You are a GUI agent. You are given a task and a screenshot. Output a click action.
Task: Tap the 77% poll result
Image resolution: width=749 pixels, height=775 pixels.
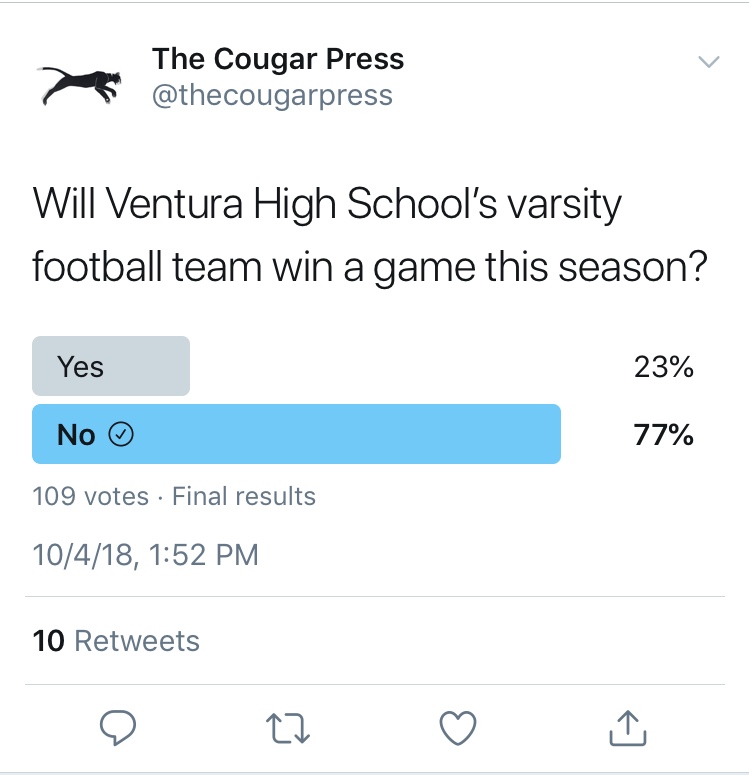point(663,434)
